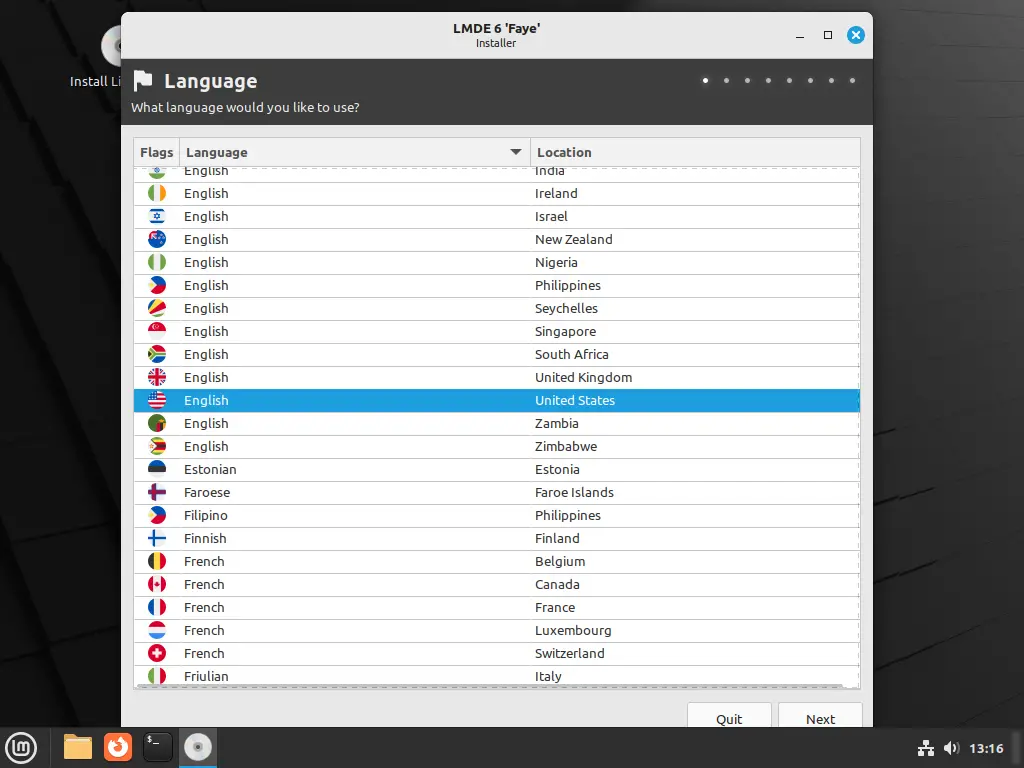The image size is (1024, 768).
Task: Click the Luxembourg flag icon
Action: 157,630
